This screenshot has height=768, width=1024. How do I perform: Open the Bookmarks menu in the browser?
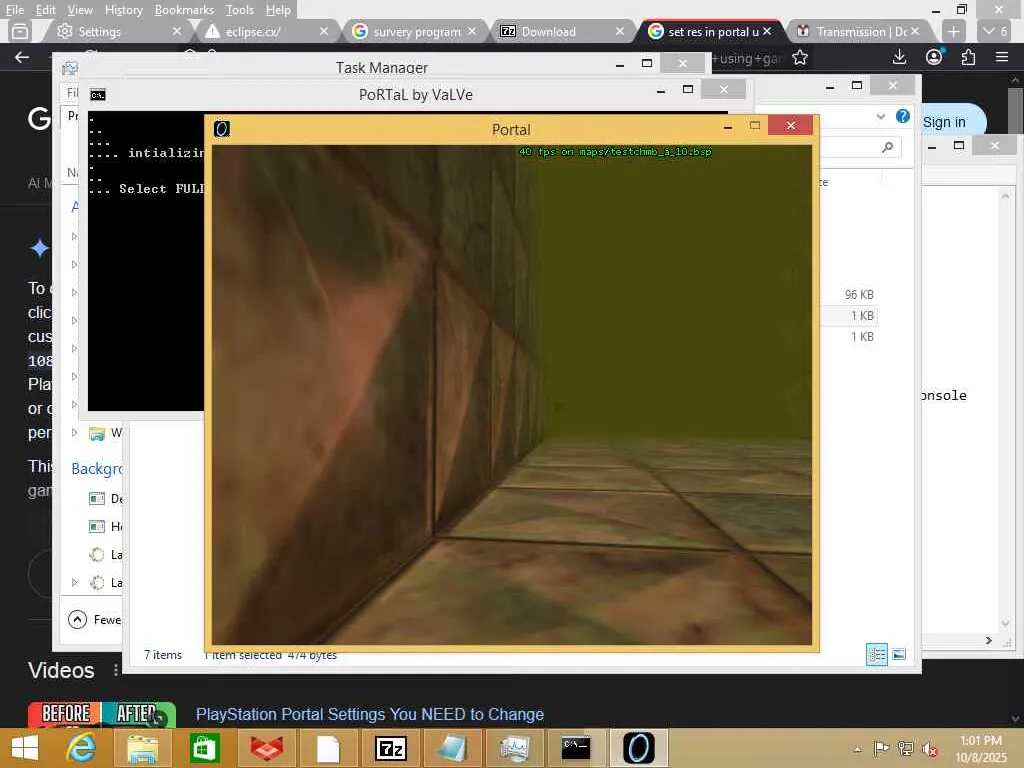coord(184,10)
